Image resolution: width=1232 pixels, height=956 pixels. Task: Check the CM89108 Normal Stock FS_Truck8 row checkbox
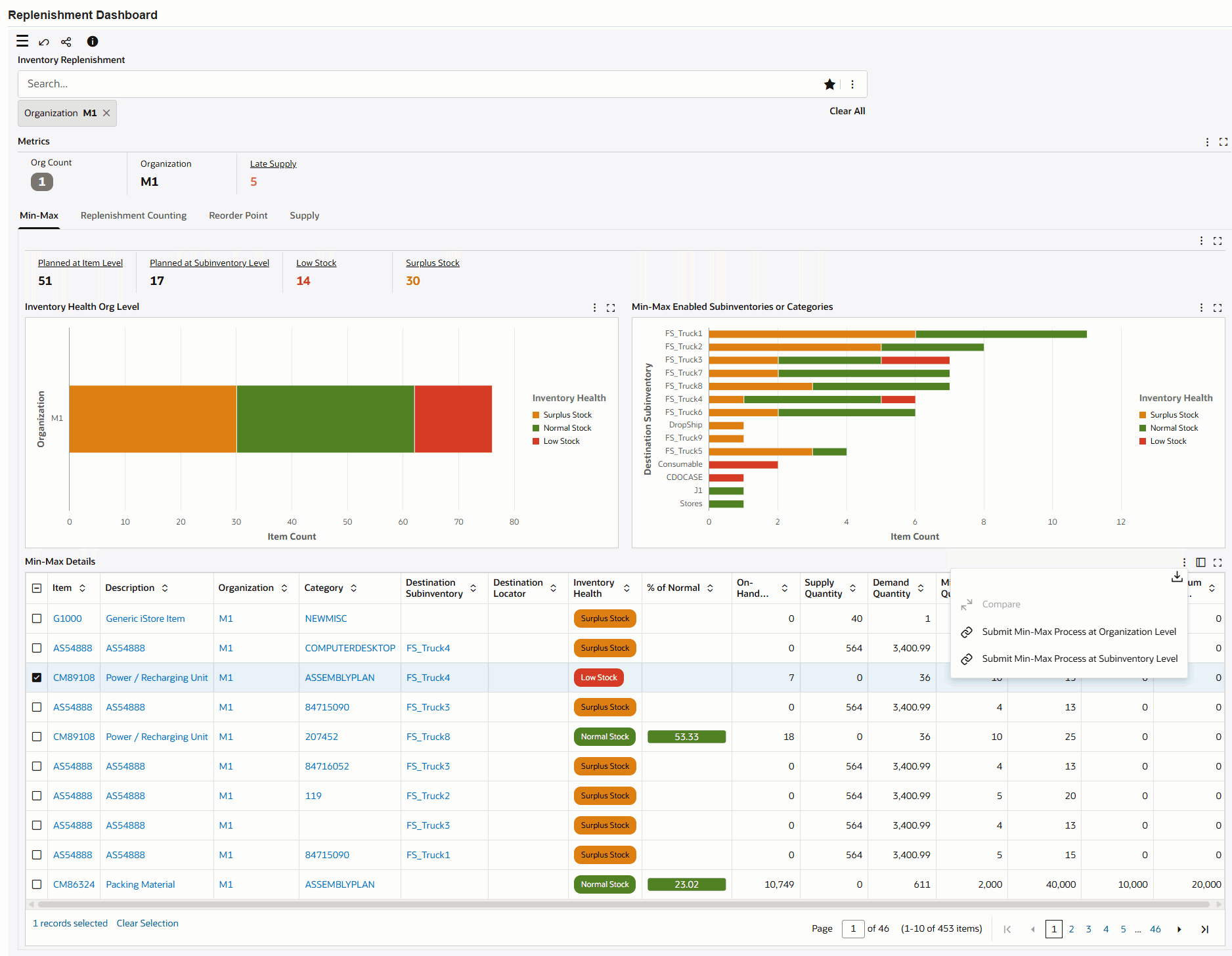[37, 737]
